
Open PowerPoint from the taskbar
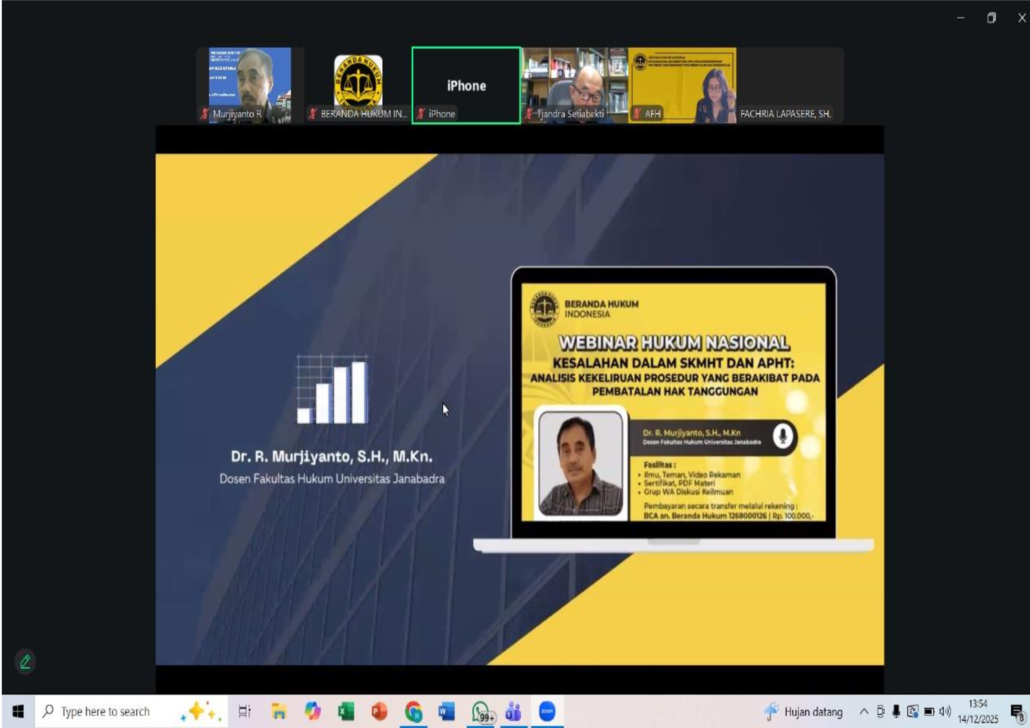click(x=380, y=712)
